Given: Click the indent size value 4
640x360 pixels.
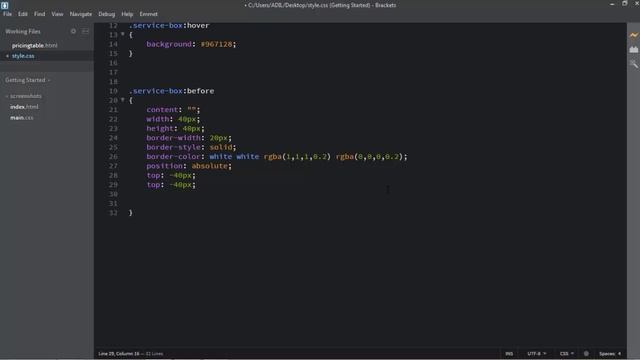Looking at the screenshot, I should point(619,353).
